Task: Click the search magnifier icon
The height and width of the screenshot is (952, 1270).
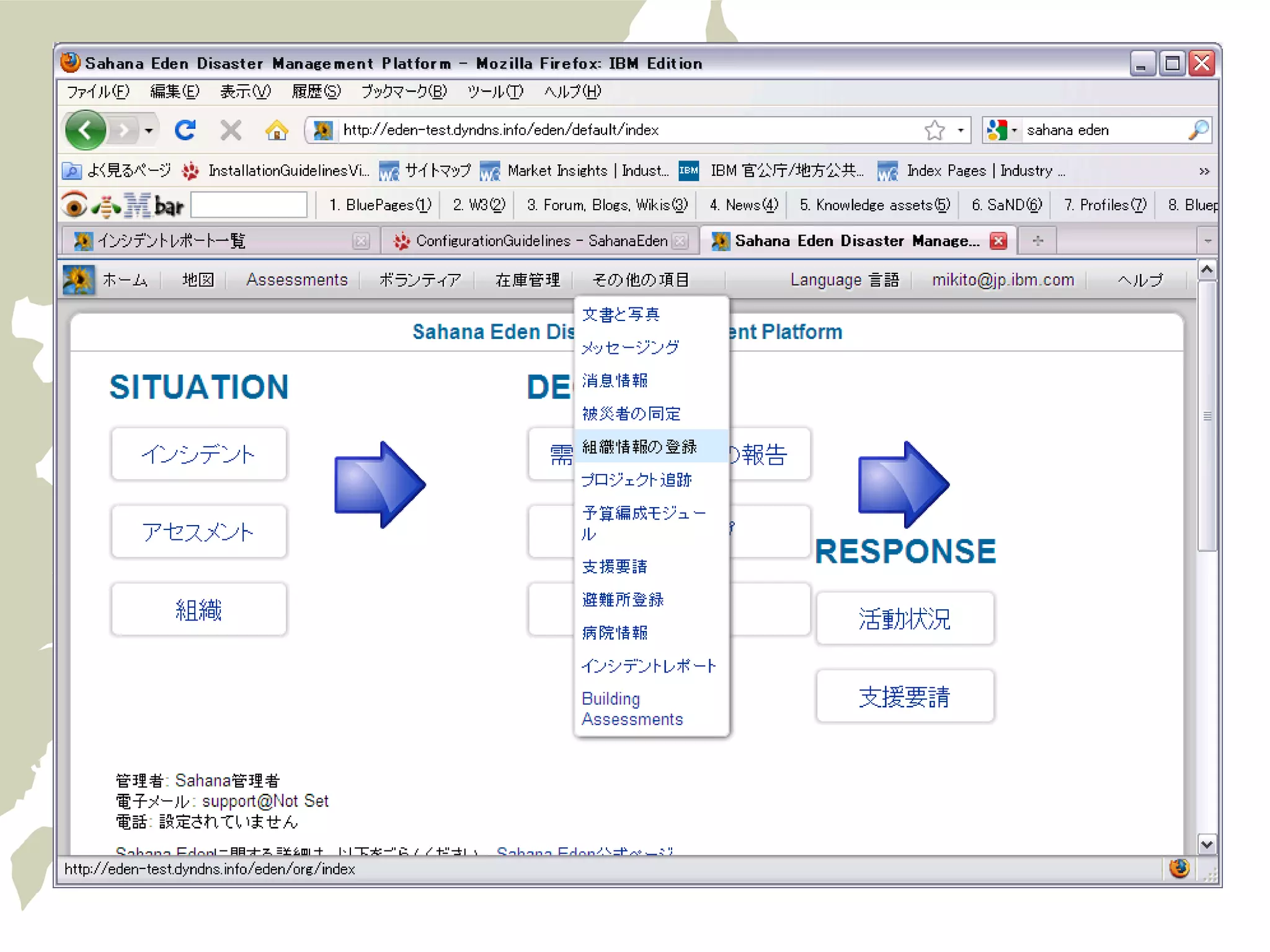Action: coord(1197,130)
